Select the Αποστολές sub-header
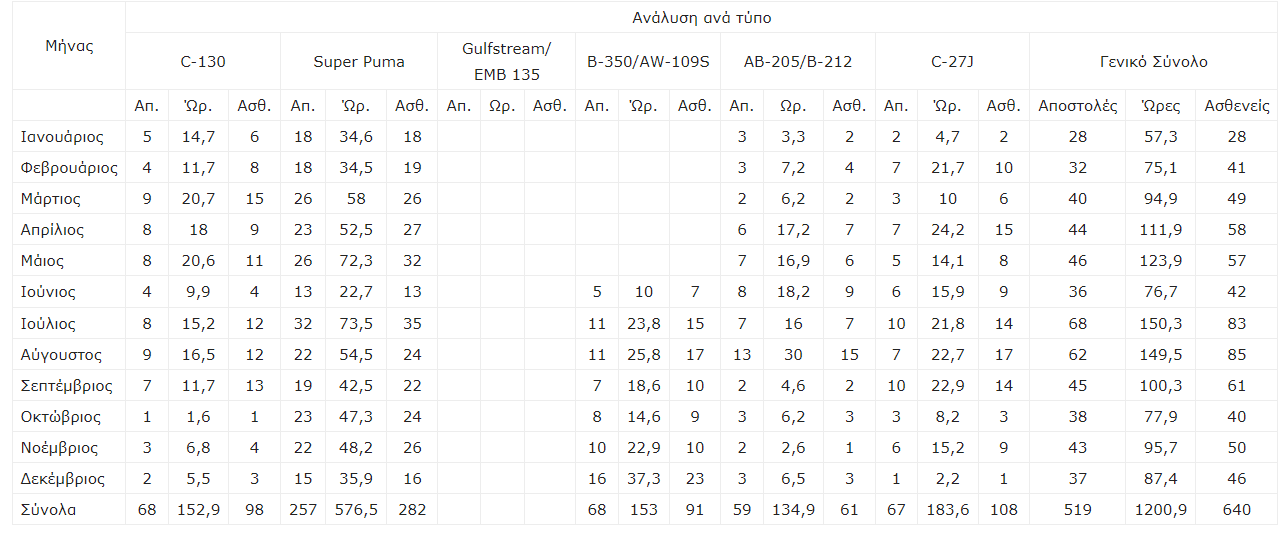The height and width of the screenshot is (547, 1284). click(1078, 105)
